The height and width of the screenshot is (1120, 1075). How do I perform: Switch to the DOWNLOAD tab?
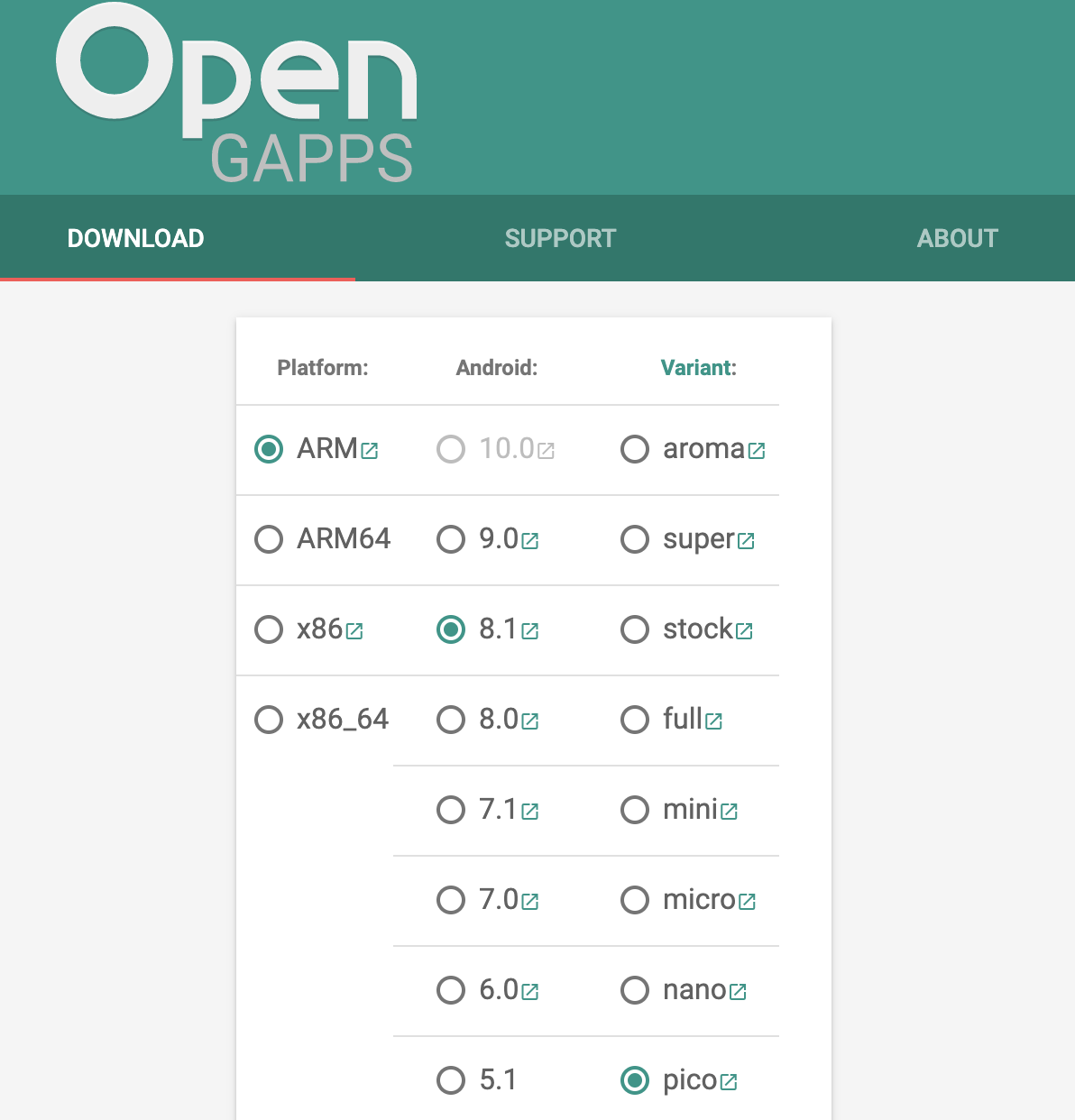pyautogui.click(x=136, y=238)
